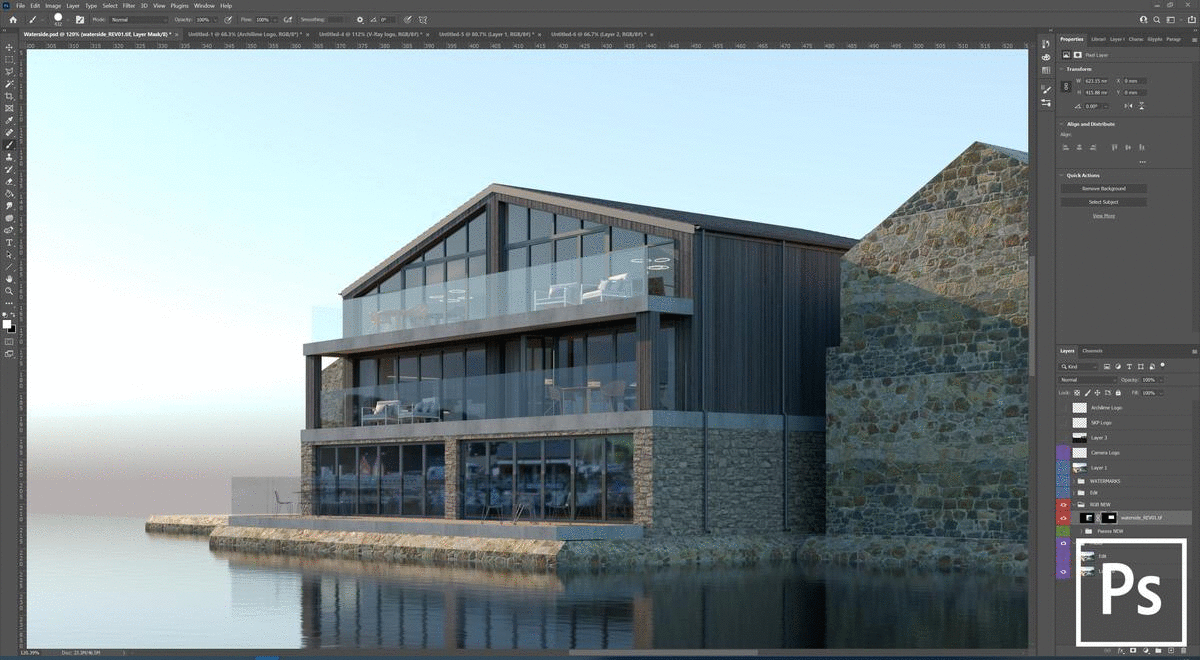
Task: Click the align top edges icon
Action: point(1114,147)
